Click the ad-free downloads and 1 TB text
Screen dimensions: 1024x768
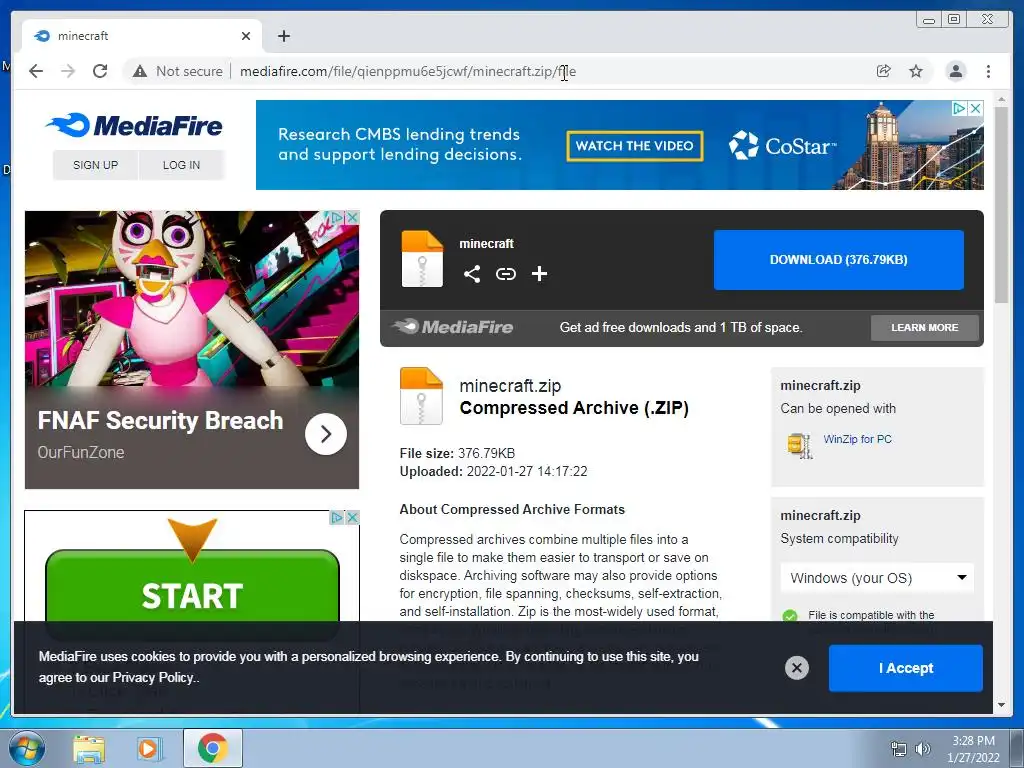(x=680, y=328)
